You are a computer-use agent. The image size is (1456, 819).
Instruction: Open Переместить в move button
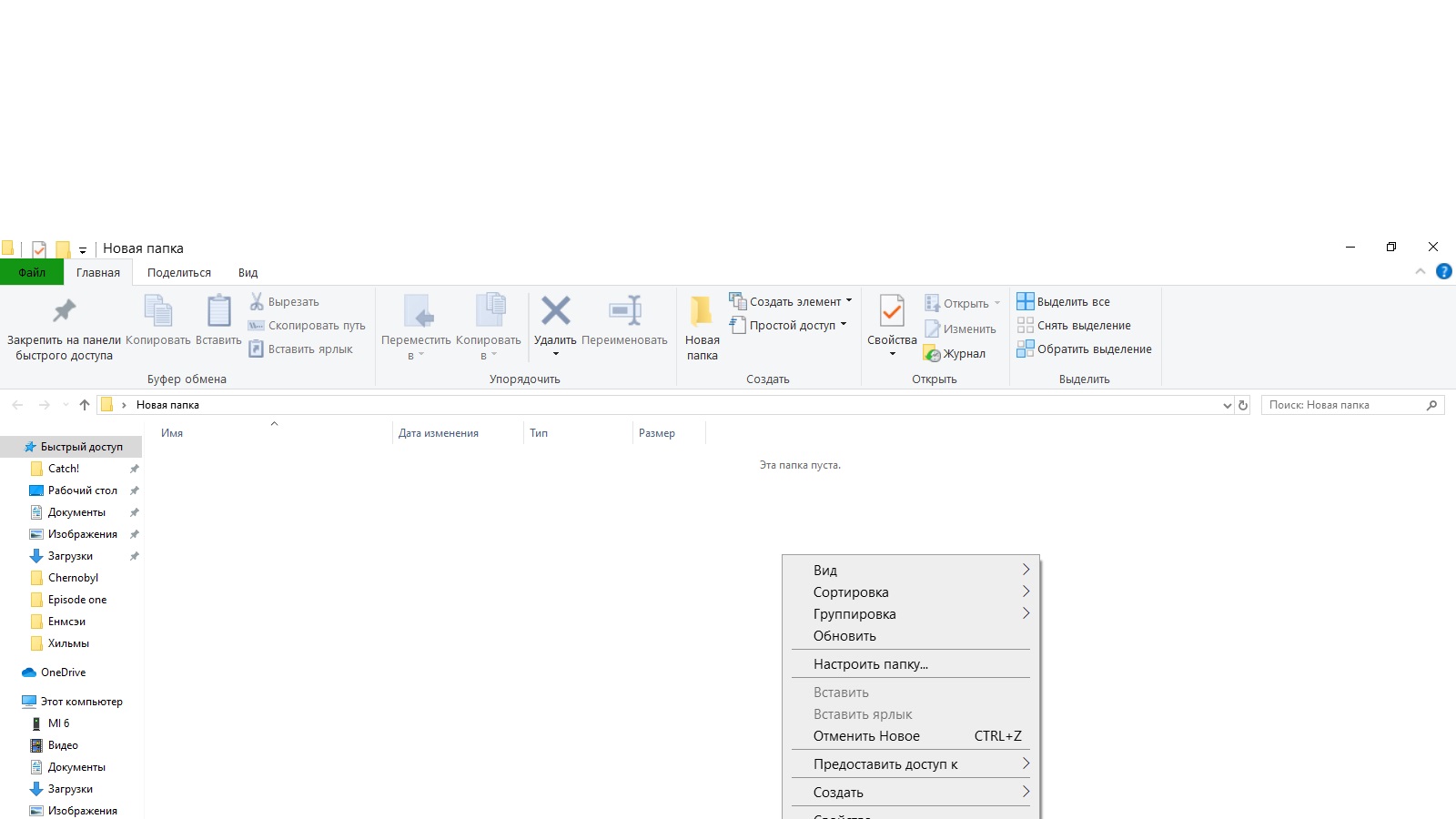pyautogui.click(x=416, y=328)
